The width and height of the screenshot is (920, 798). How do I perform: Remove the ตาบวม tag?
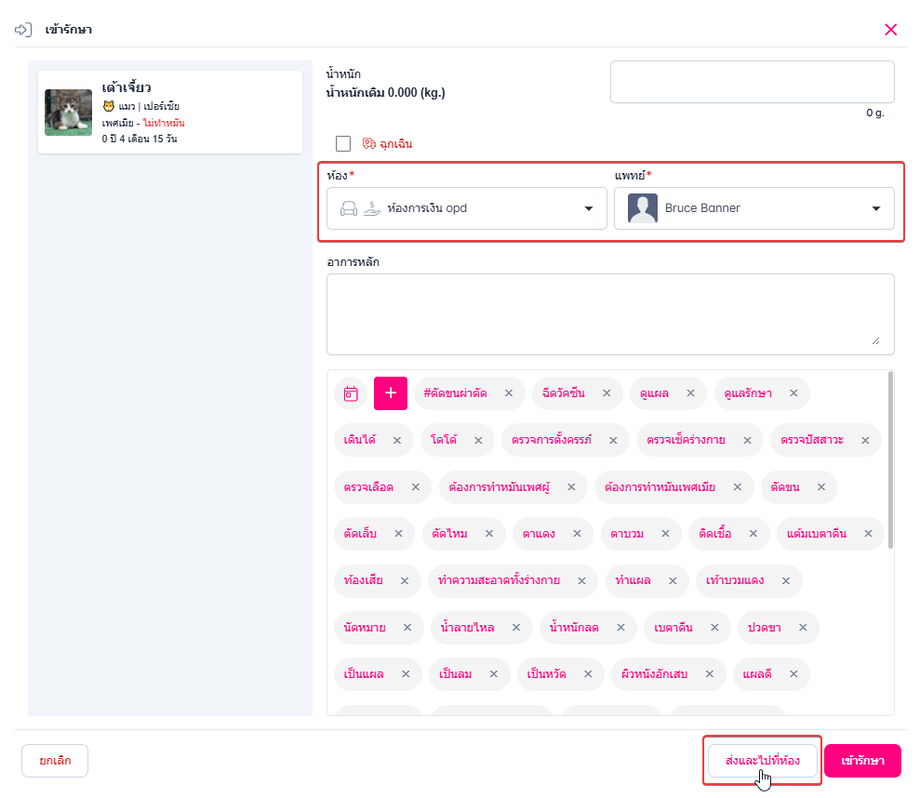coord(665,533)
